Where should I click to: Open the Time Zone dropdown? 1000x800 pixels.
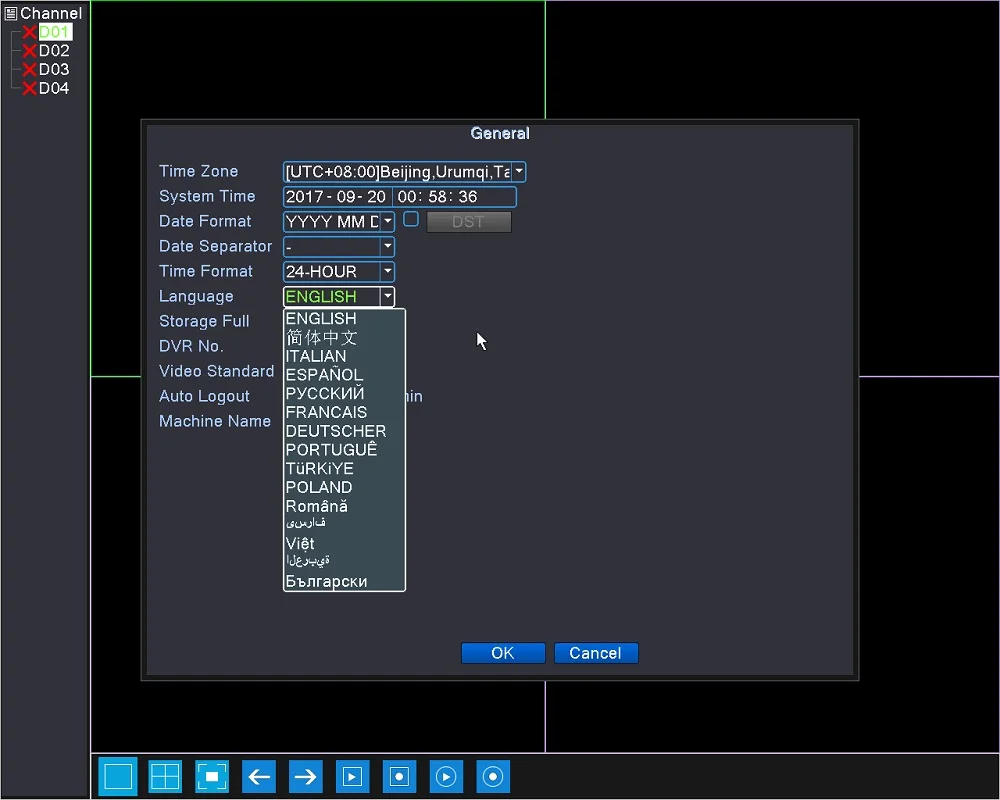point(519,172)
